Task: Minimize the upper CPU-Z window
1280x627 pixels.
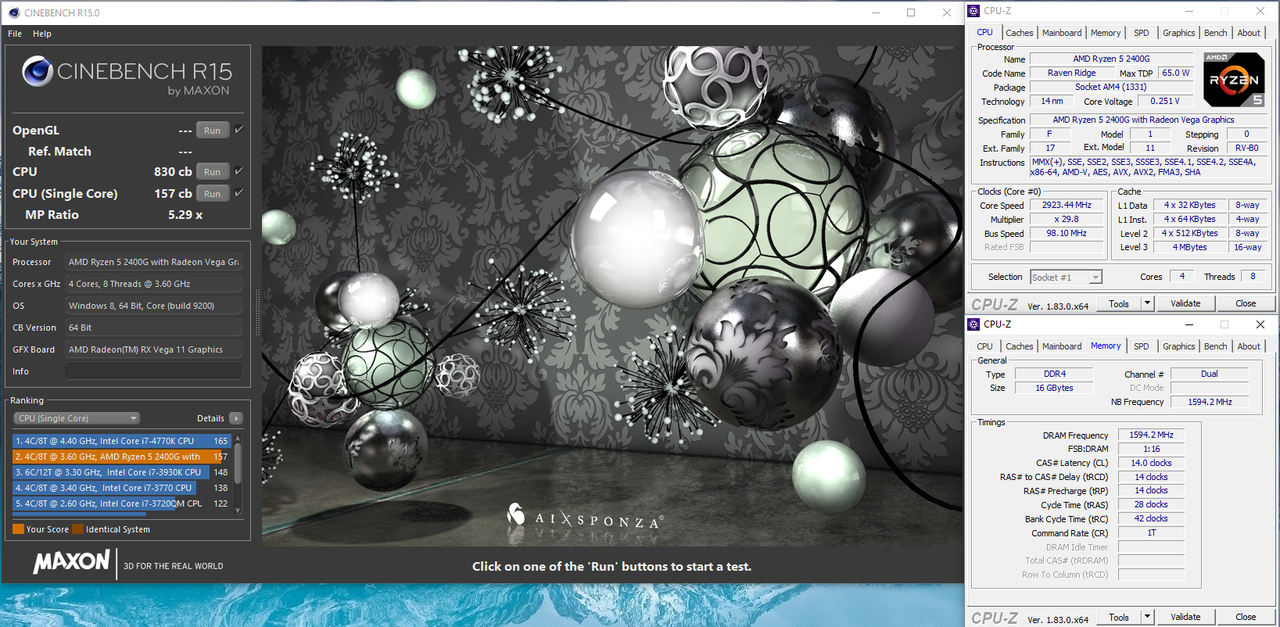Action: point(1188,11)
